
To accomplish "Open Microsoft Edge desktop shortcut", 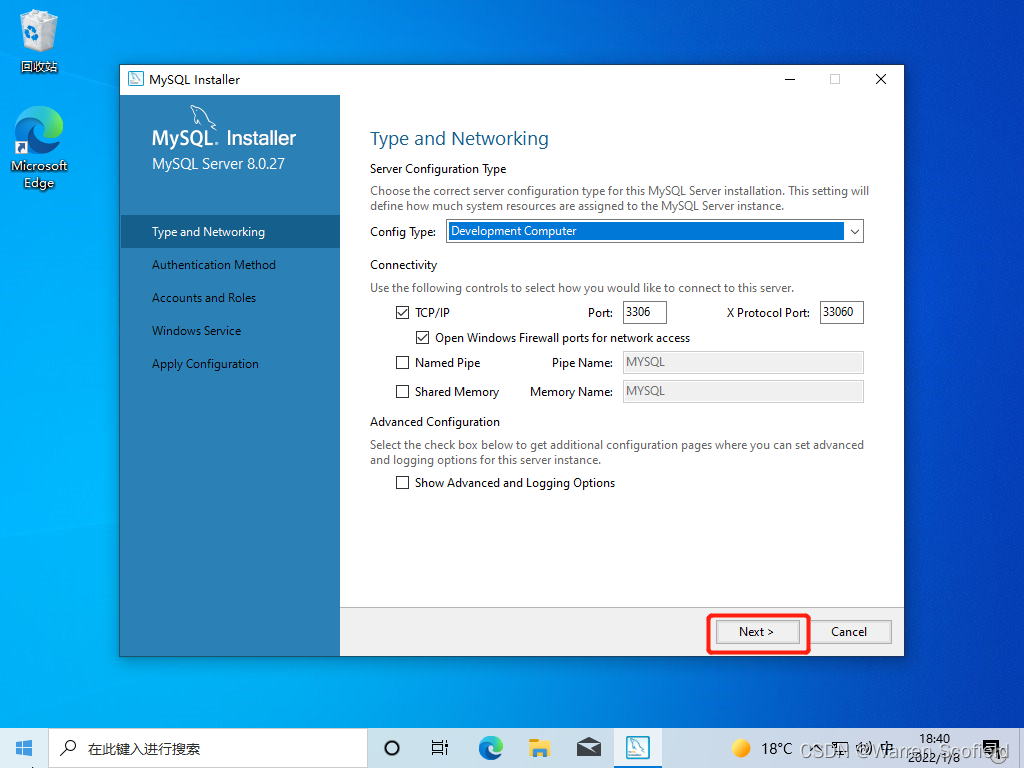I will click(39, 148).
